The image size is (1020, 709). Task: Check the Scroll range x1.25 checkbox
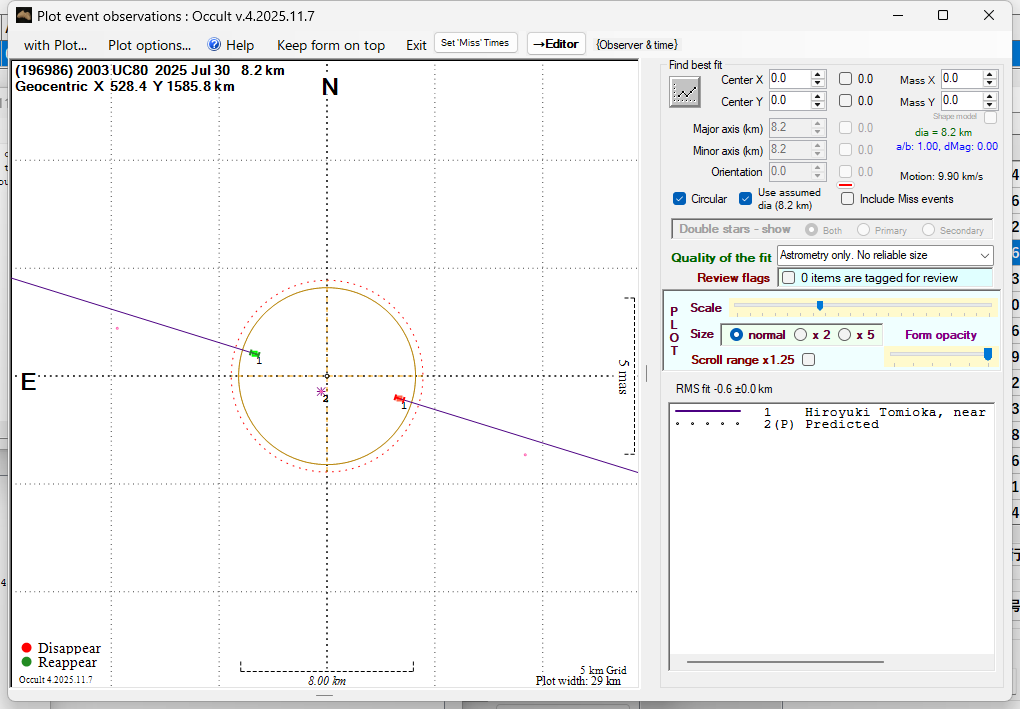tap(808, 360)
